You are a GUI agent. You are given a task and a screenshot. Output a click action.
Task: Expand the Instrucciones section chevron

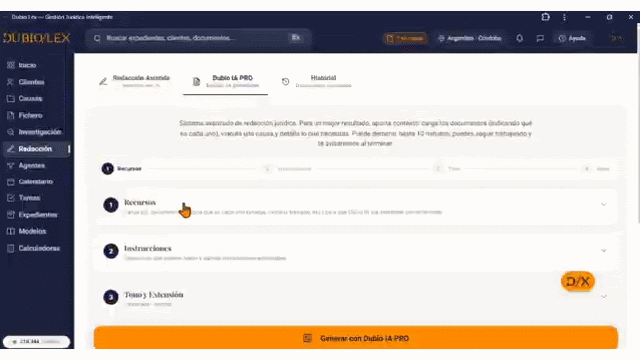(x=603, y=251)
